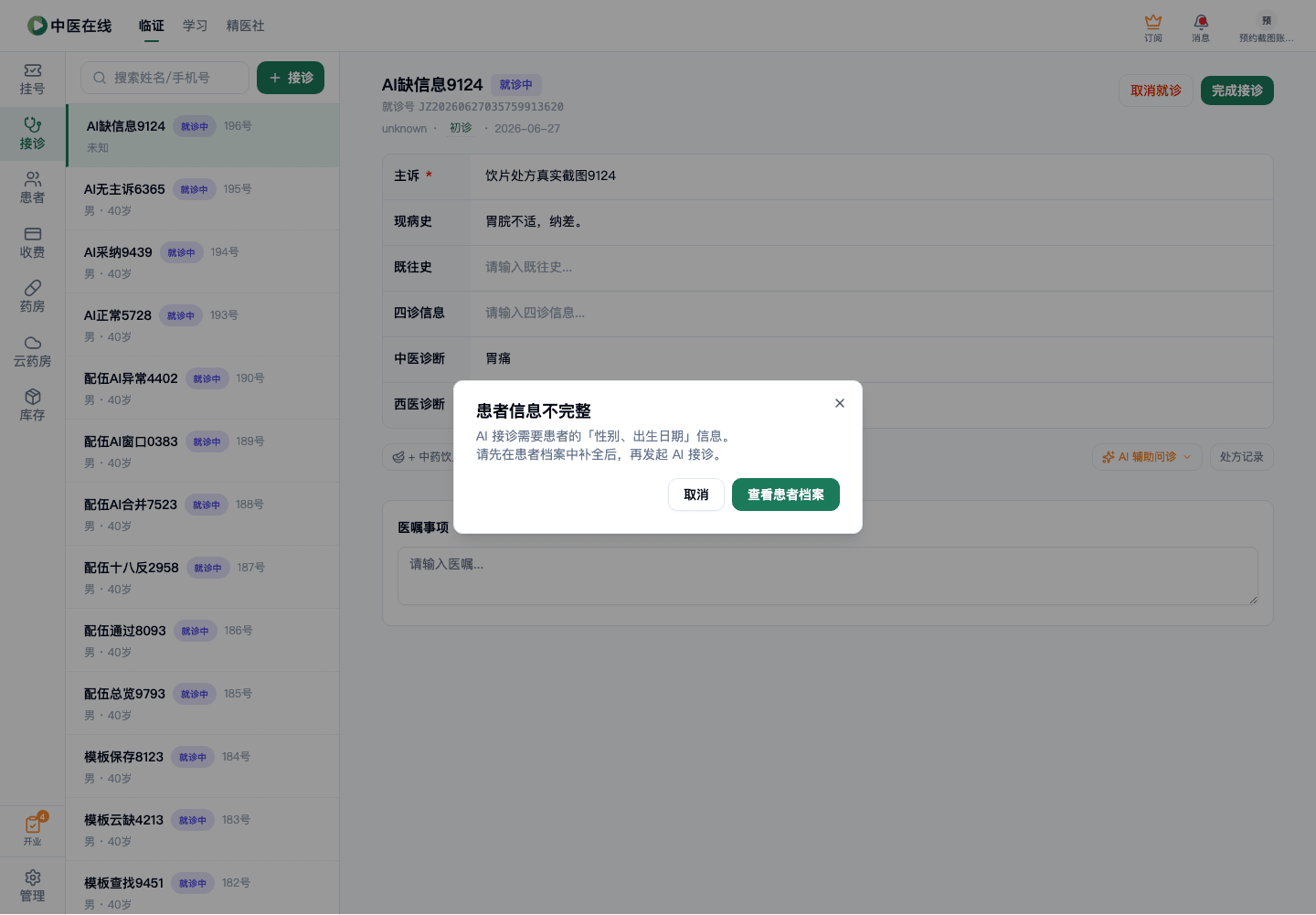Open 云药房 in the sidebar

click(x=33, y=352)
